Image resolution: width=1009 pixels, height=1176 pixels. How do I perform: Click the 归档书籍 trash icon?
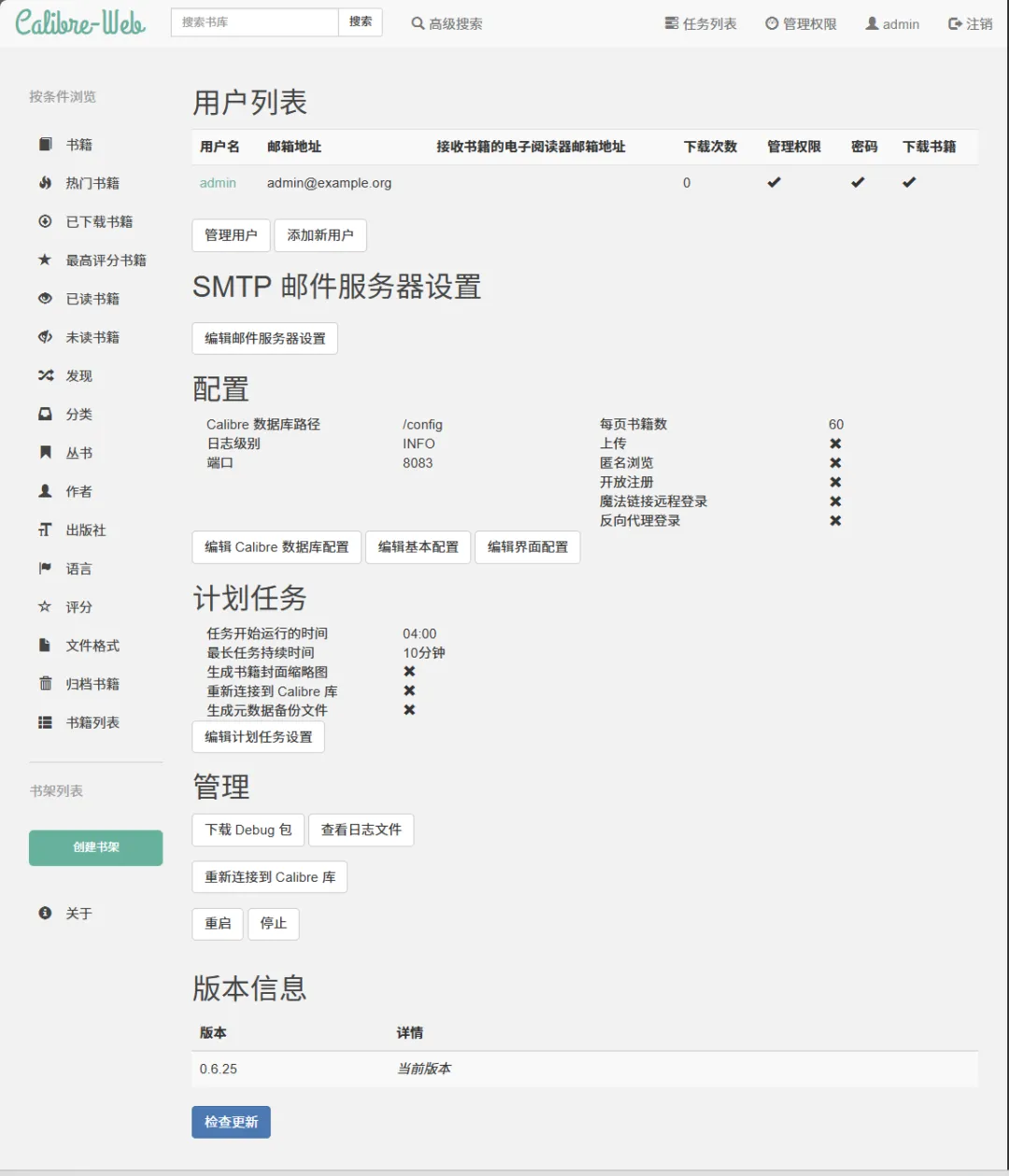click(x=45, y=684)
